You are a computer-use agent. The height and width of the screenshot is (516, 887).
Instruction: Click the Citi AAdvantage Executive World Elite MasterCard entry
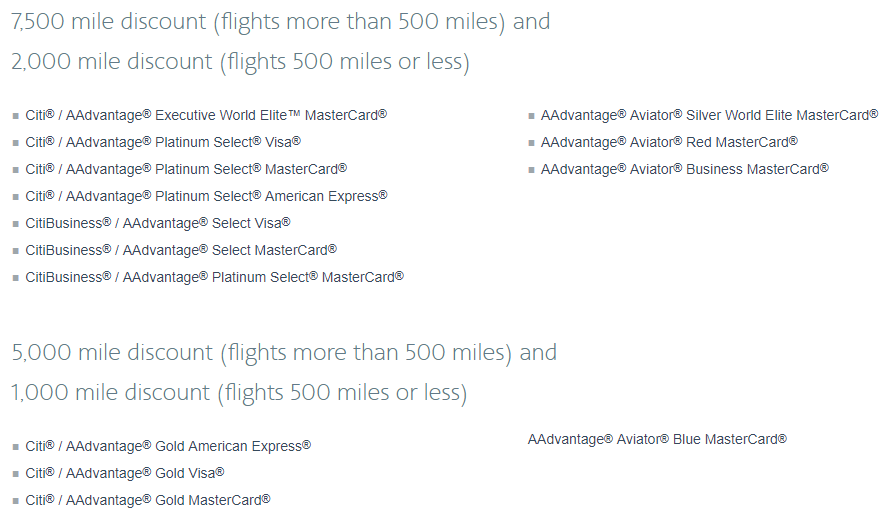(x=206, y=115)
